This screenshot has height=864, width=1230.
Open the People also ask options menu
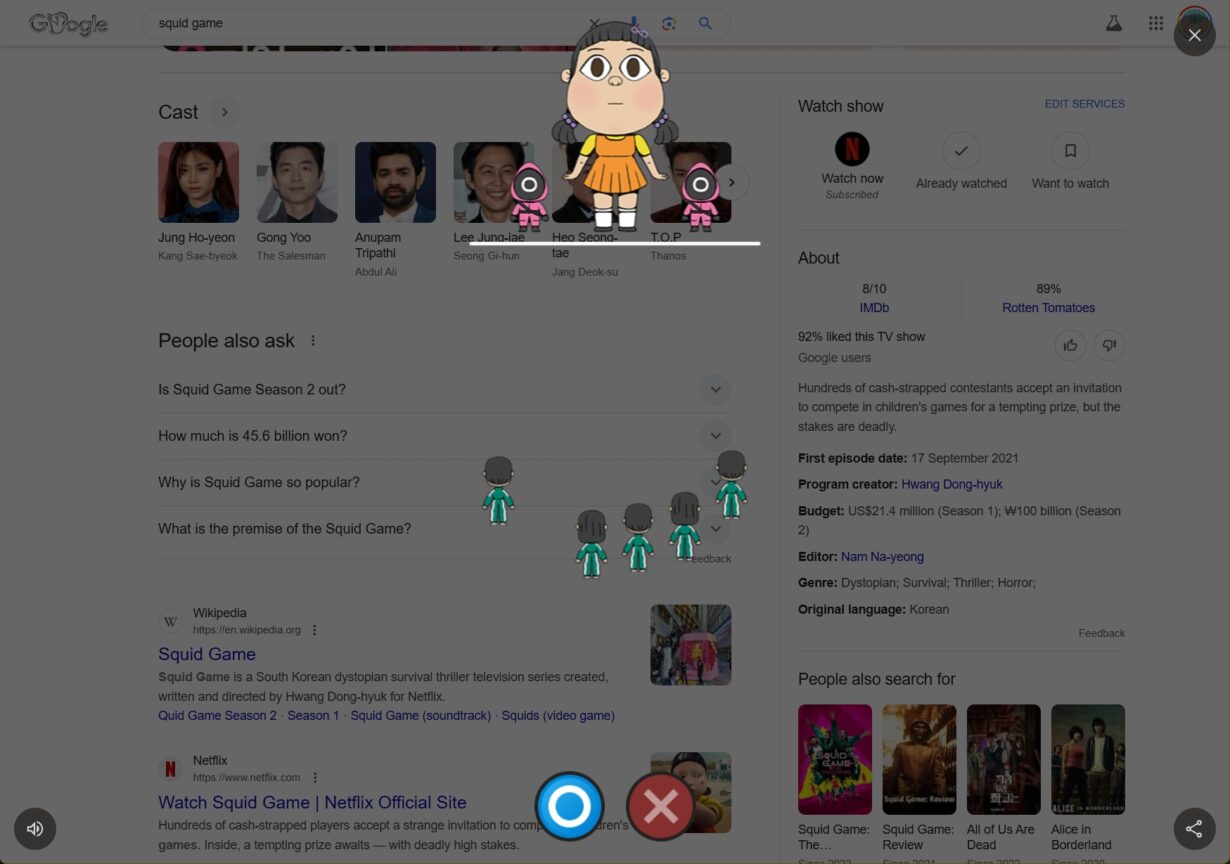313,340
